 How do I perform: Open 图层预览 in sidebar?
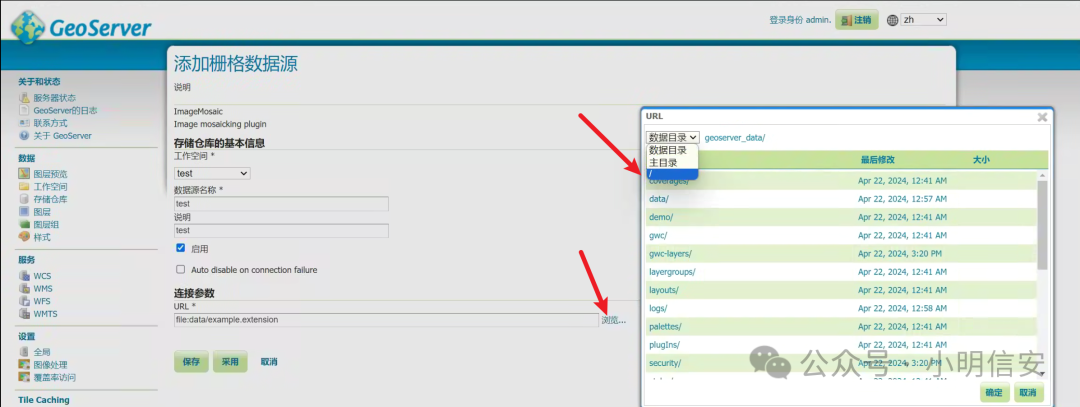pyautogui.click(x=51, y=174)
